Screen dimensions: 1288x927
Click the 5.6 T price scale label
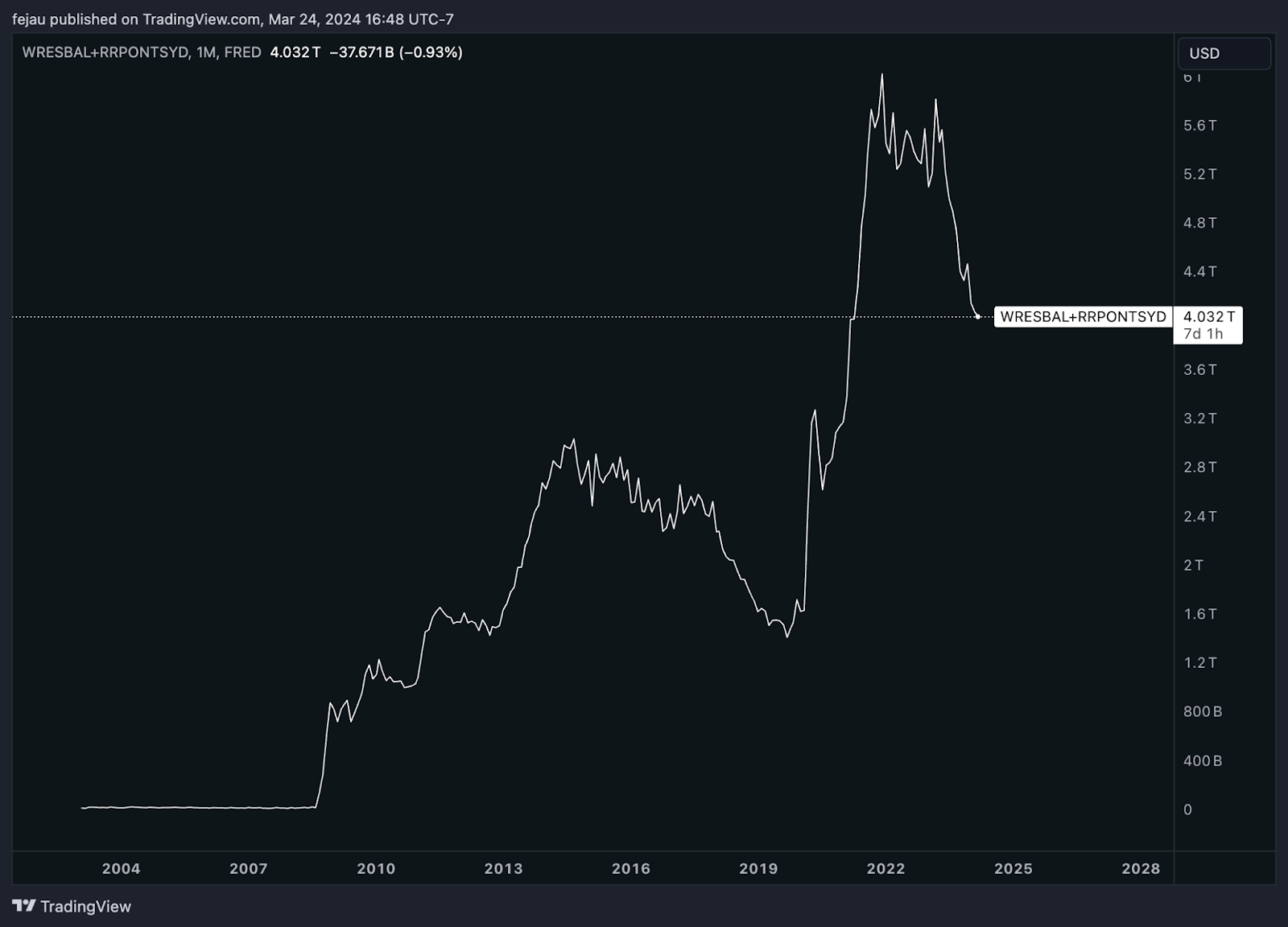pos(1199,126)
